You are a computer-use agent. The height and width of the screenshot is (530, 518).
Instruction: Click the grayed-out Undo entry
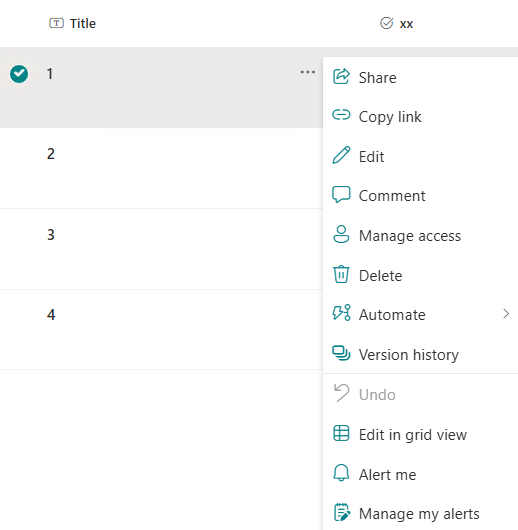420,394
